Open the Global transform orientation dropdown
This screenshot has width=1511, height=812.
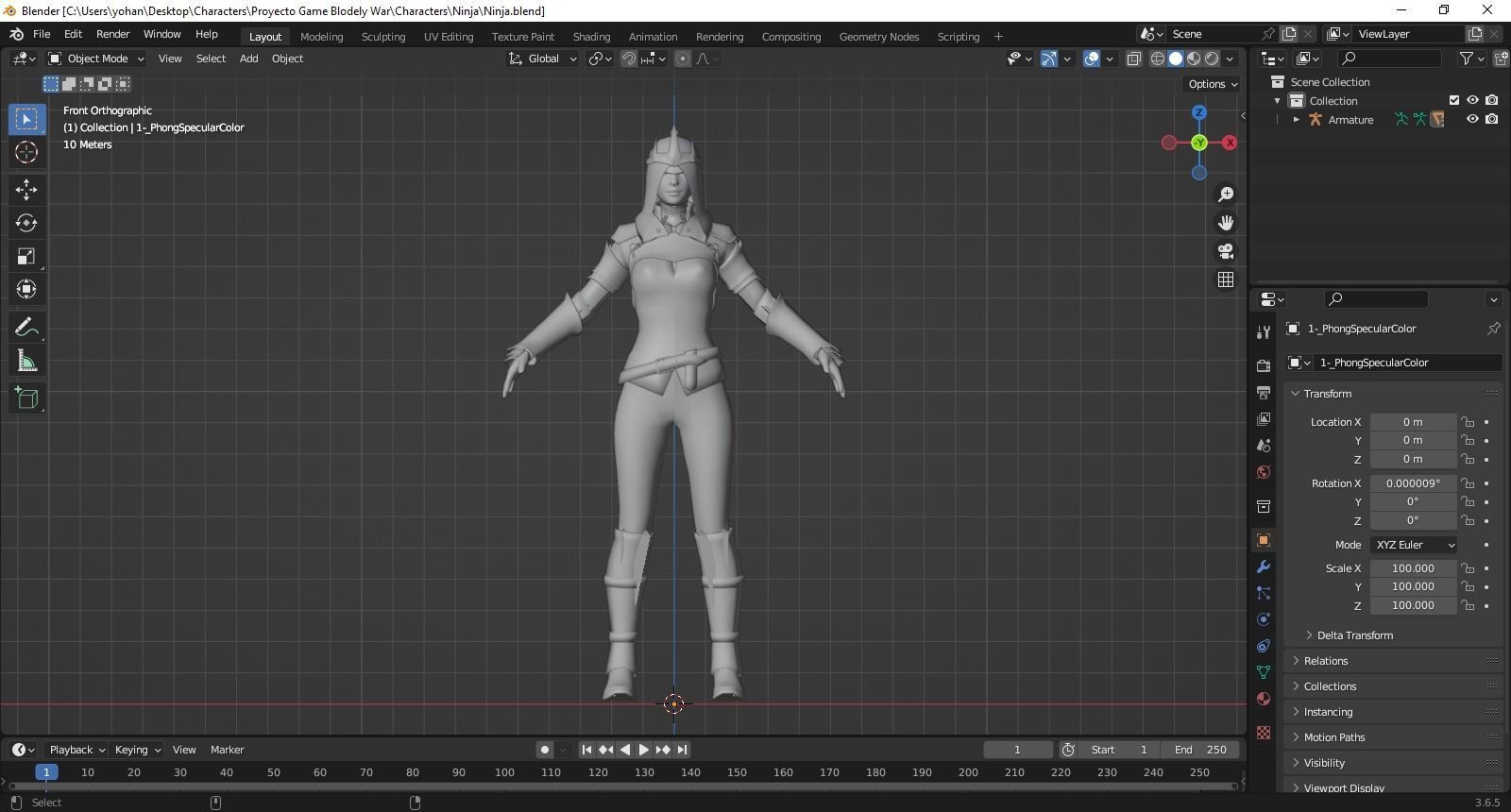pyautogui.click(x=542, y=59)
